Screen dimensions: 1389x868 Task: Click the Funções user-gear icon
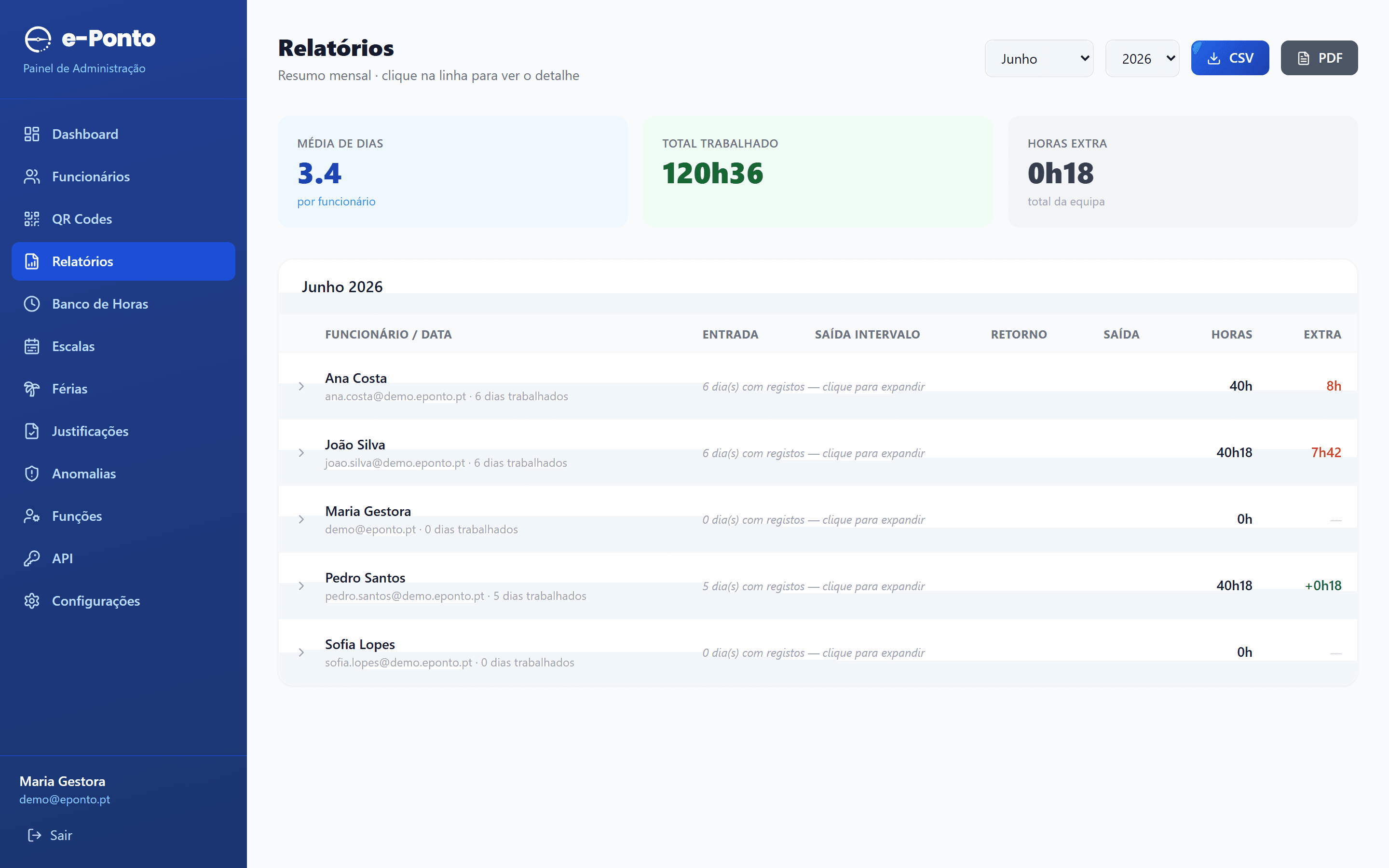31,516
